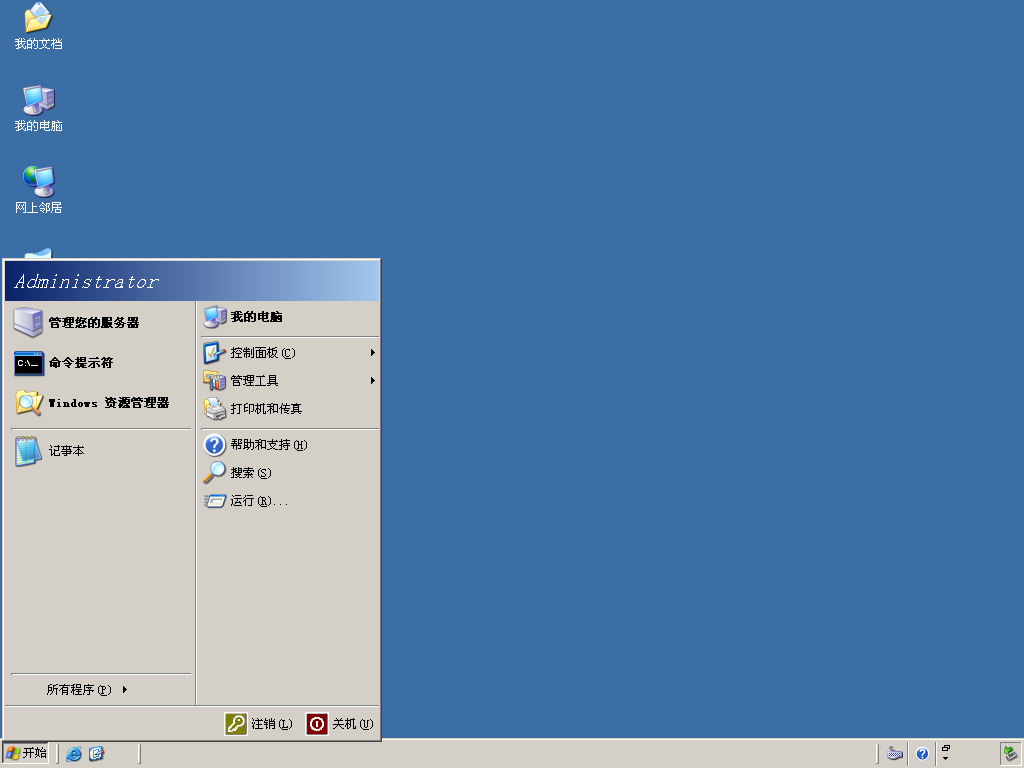Click the 控制面板 icon in Start menu

(214, 353)
